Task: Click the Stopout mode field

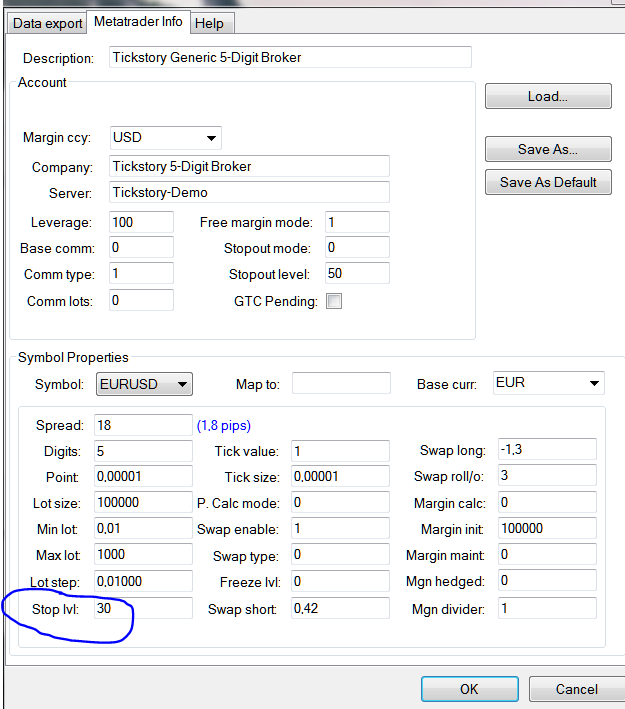Action: coord(357,248)
